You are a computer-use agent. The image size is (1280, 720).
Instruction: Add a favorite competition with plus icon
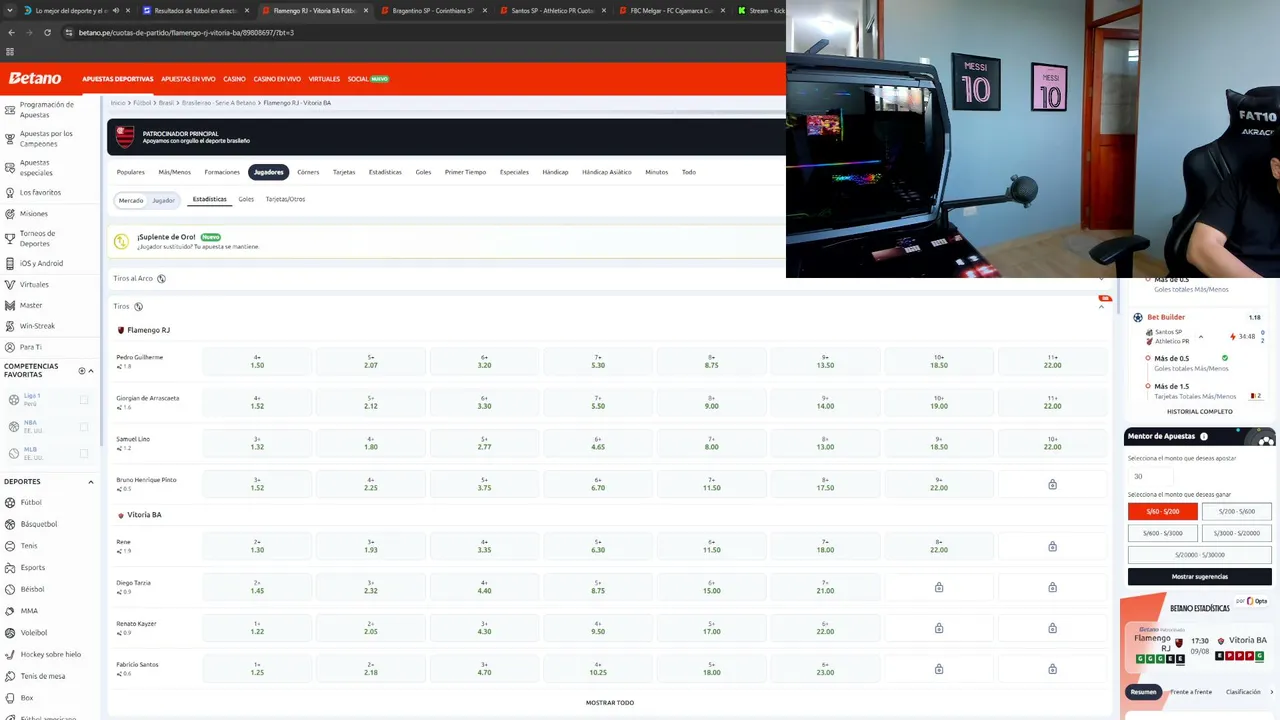coord(82,371)
